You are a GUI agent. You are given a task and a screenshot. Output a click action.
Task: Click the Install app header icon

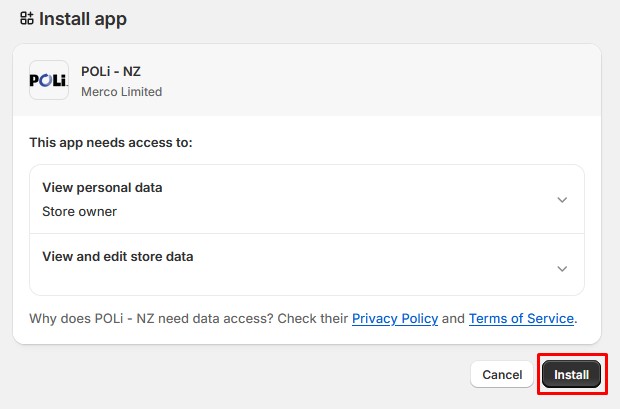(27, 19)
